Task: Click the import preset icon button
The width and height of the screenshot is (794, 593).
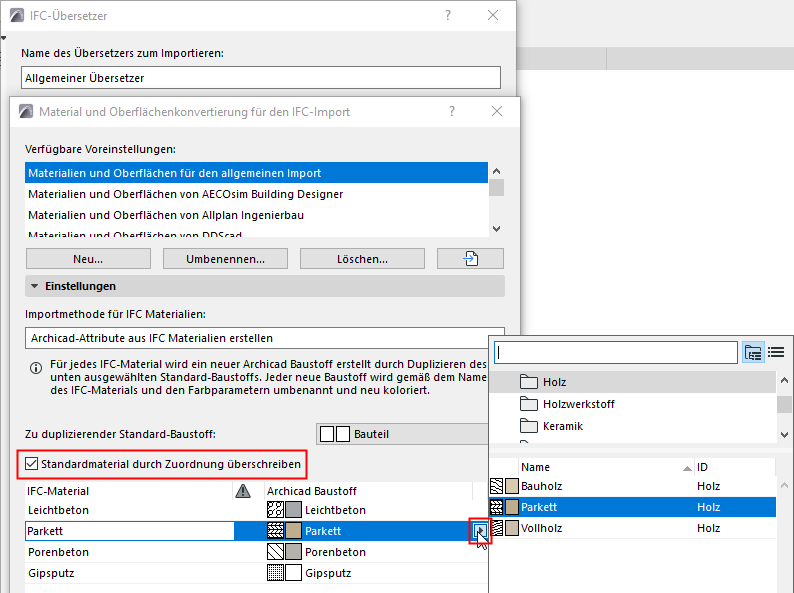Action: (x=470, y=259)
